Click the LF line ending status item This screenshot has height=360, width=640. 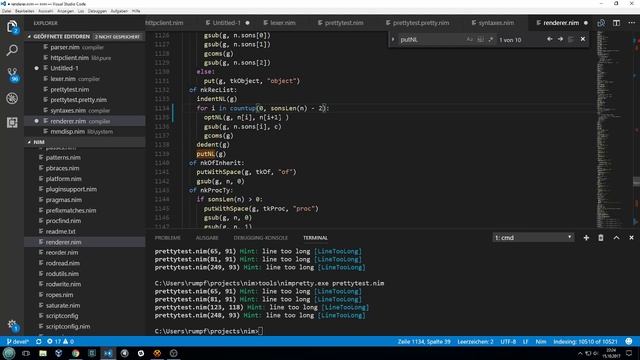coord(525,341)
